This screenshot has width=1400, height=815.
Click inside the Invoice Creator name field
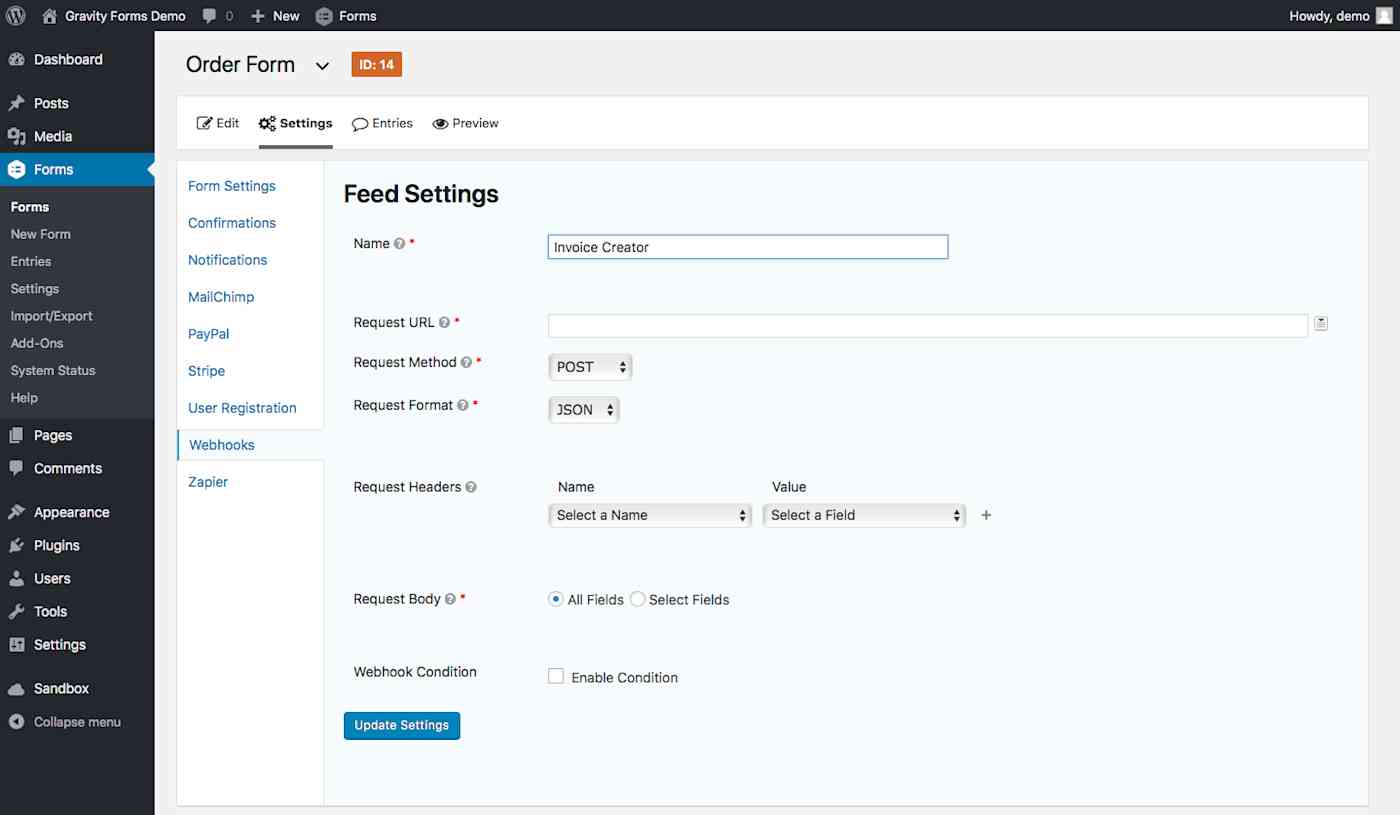click(747, 246)
